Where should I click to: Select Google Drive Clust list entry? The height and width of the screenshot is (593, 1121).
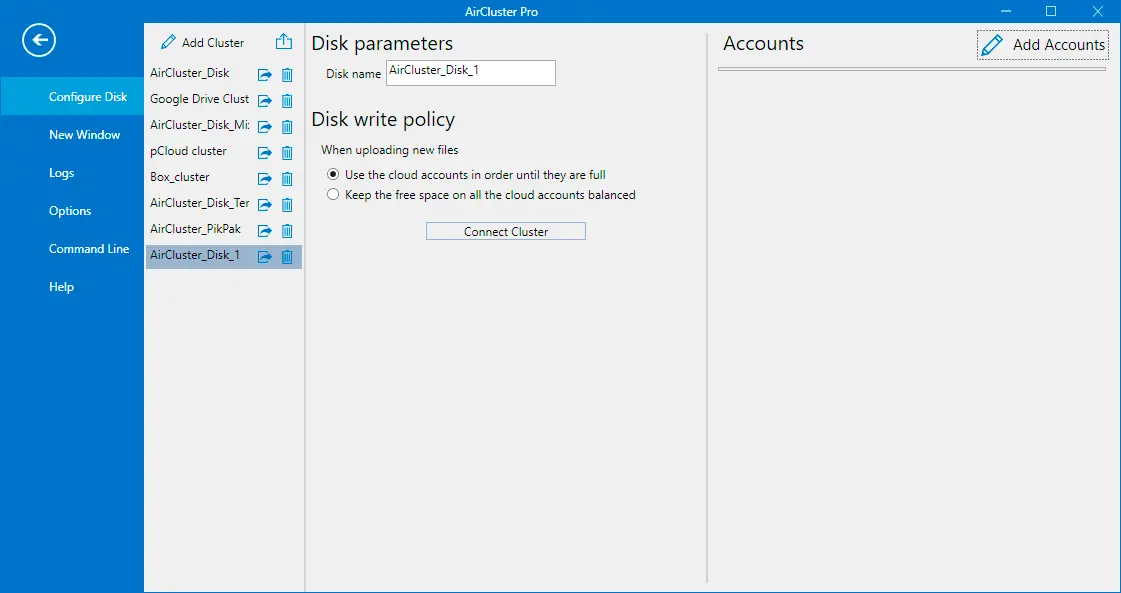(x=199, y=99)
